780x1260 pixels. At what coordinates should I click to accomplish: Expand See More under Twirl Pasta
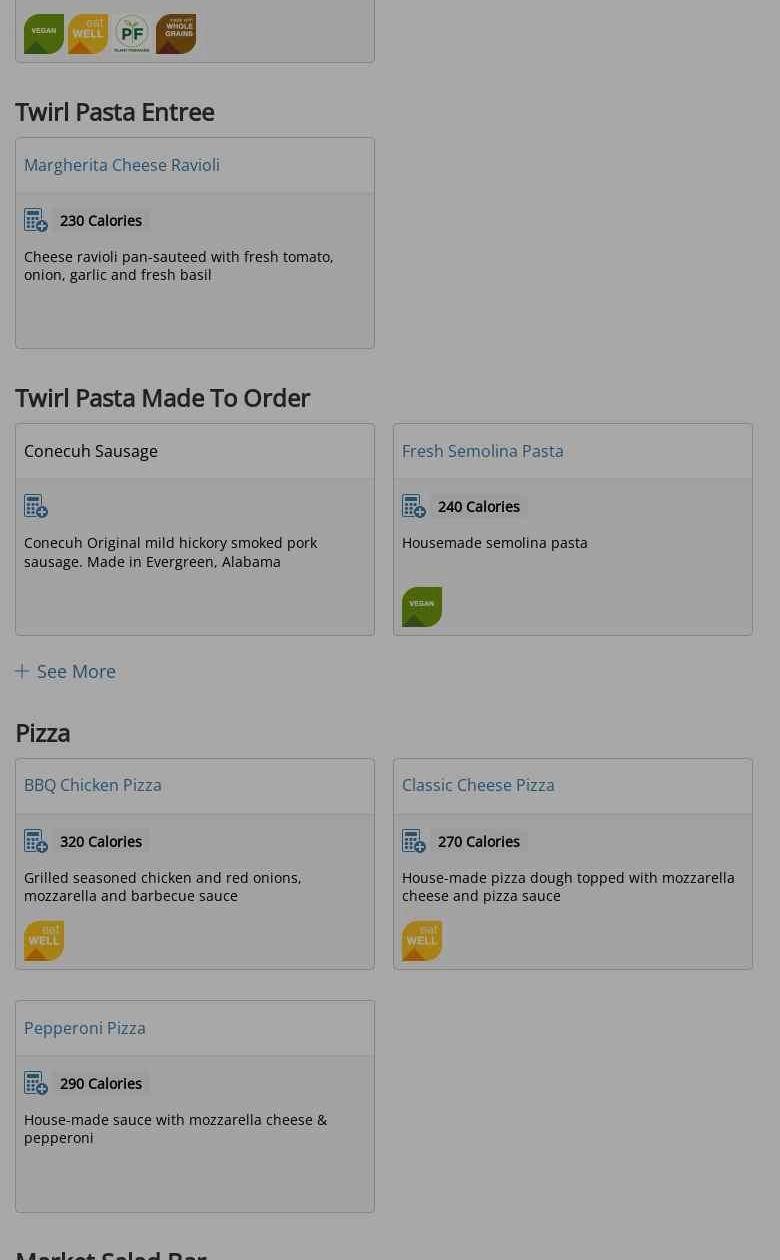tap(66, 672)
